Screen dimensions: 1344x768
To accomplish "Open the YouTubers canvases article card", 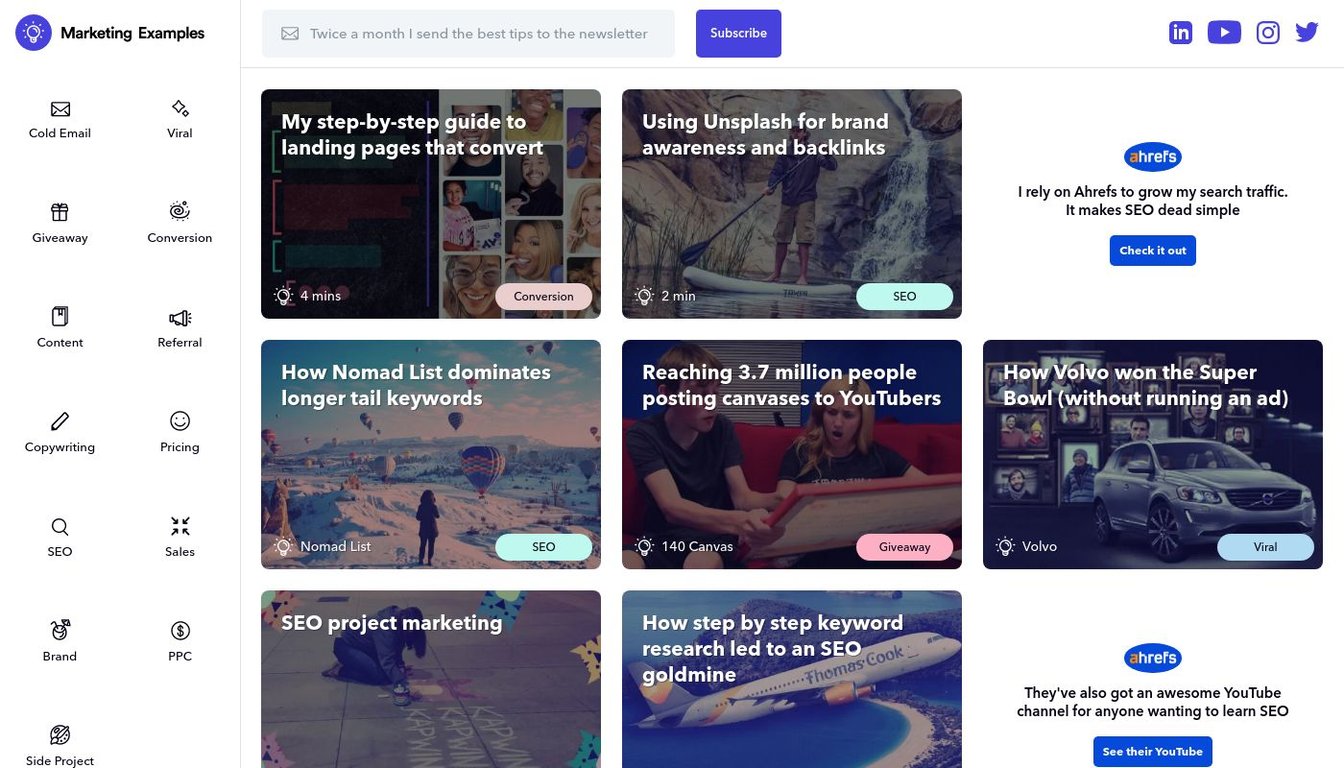I will tap(792, 455).
